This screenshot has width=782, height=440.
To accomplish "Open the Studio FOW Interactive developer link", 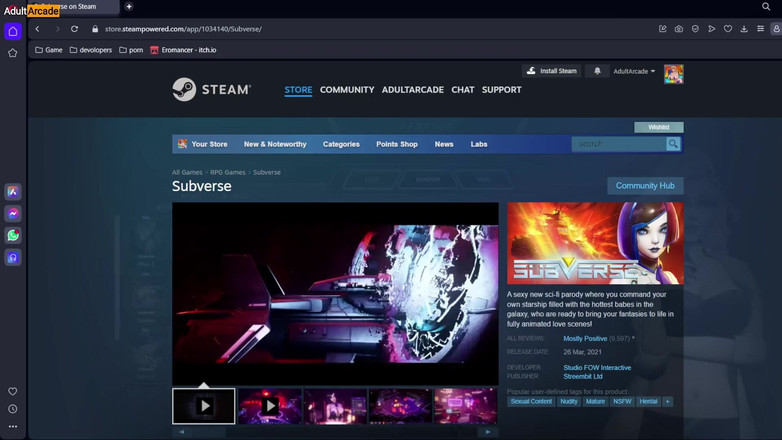I will click(x=597, y=368).
